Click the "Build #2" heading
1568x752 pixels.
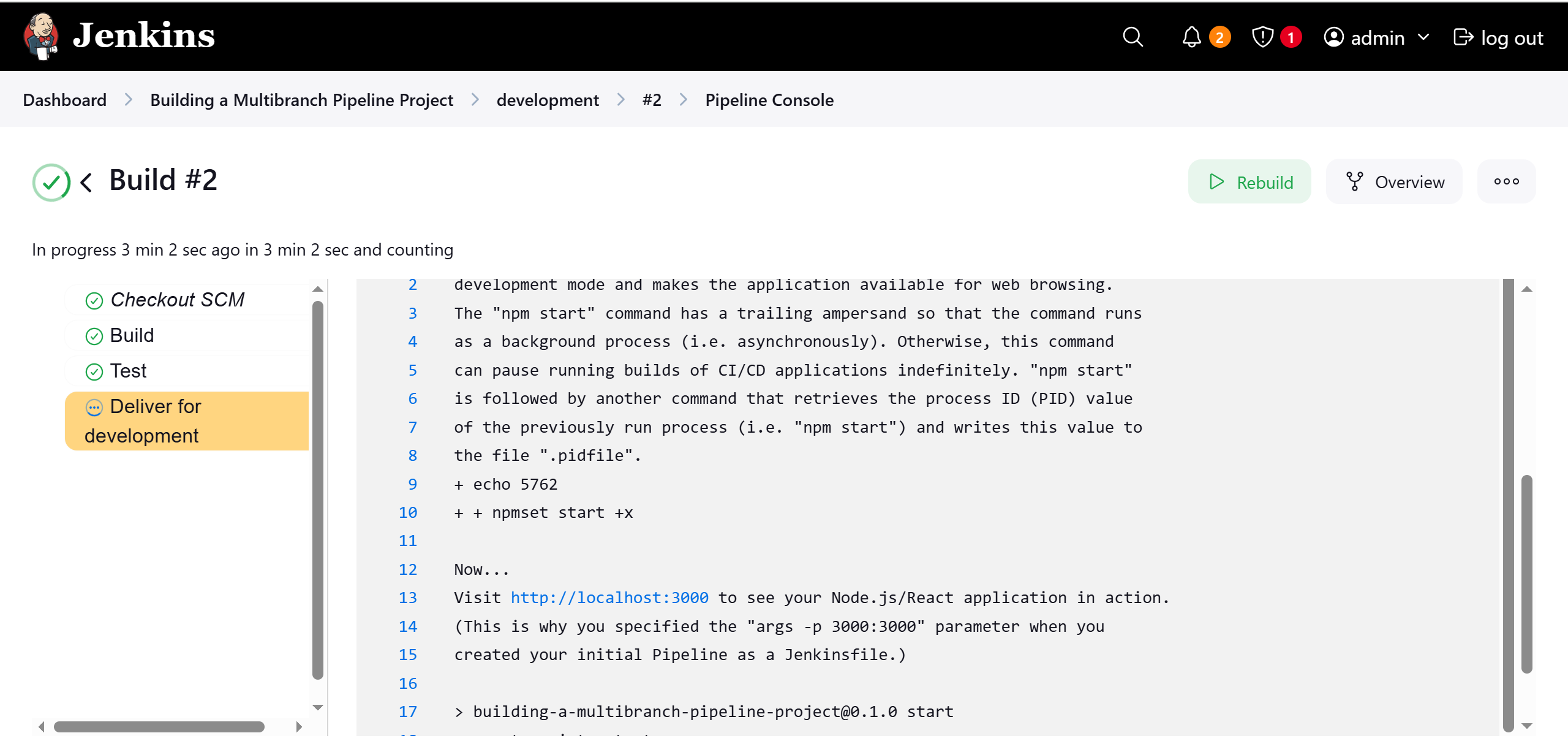coord(163,180)
